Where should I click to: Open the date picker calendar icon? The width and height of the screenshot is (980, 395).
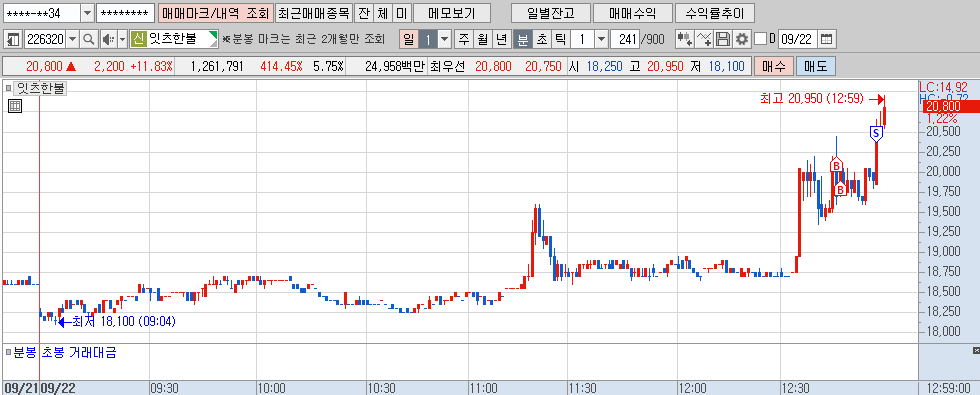826,39
